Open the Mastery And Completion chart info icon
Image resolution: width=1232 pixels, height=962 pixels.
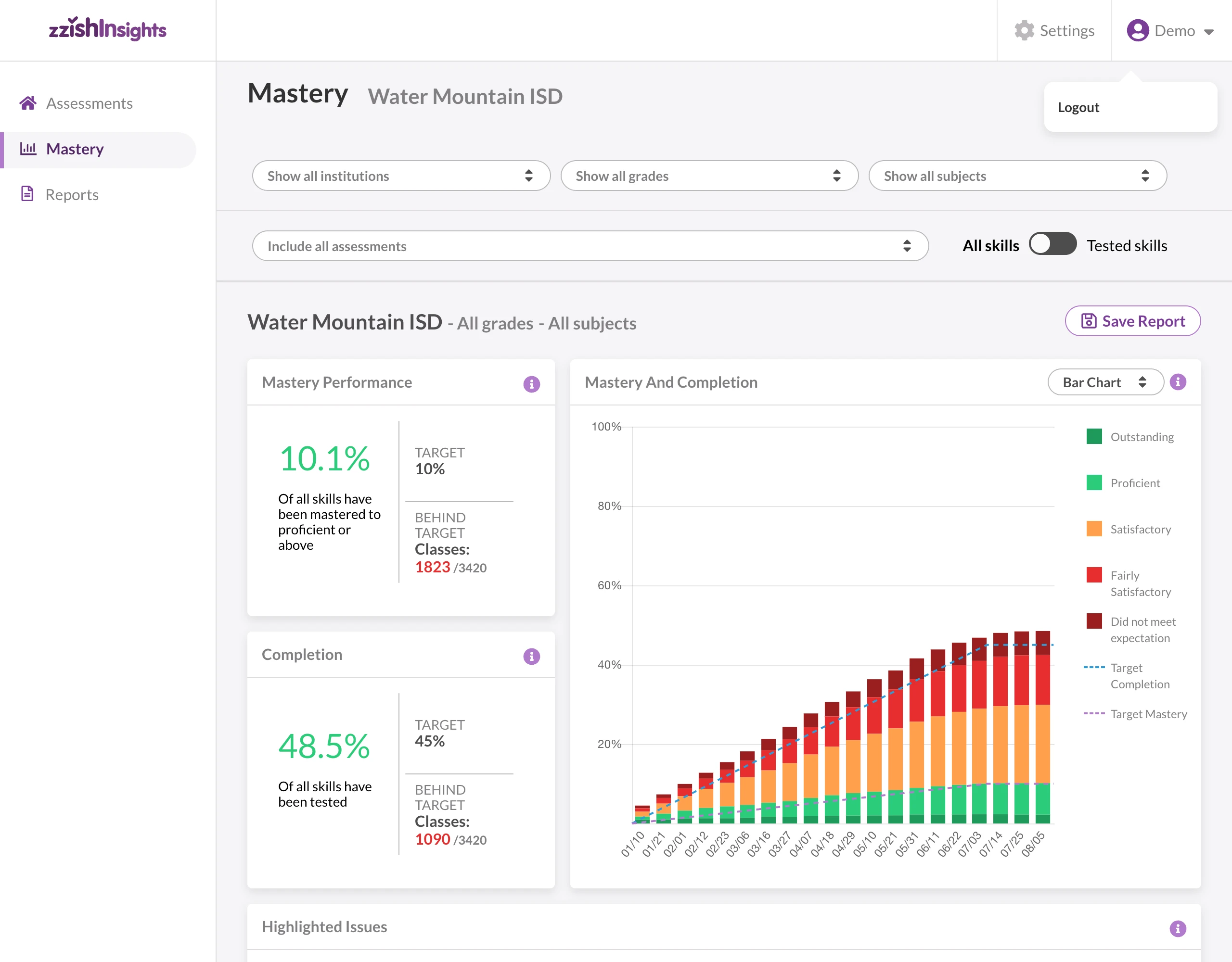point(1179,382)
